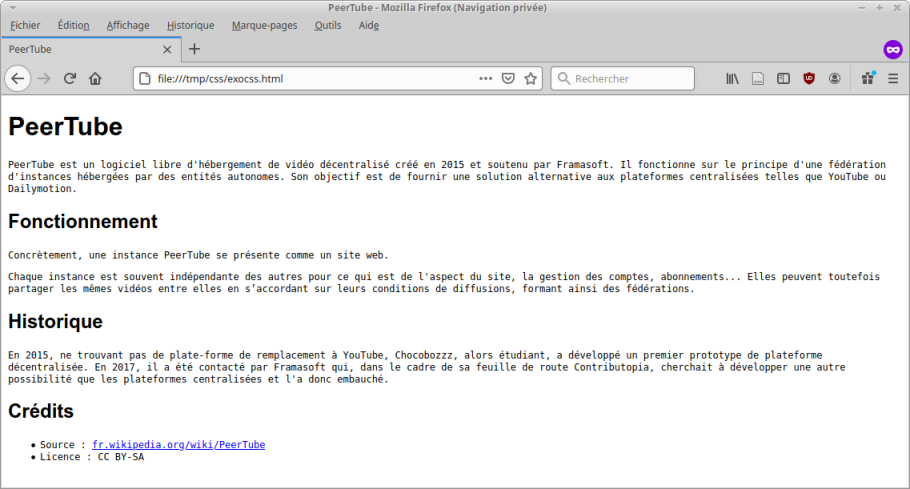Click the Historique page heading
This screenshot has width=910, height=489.
pyautogui.click(x=56, y=321)
